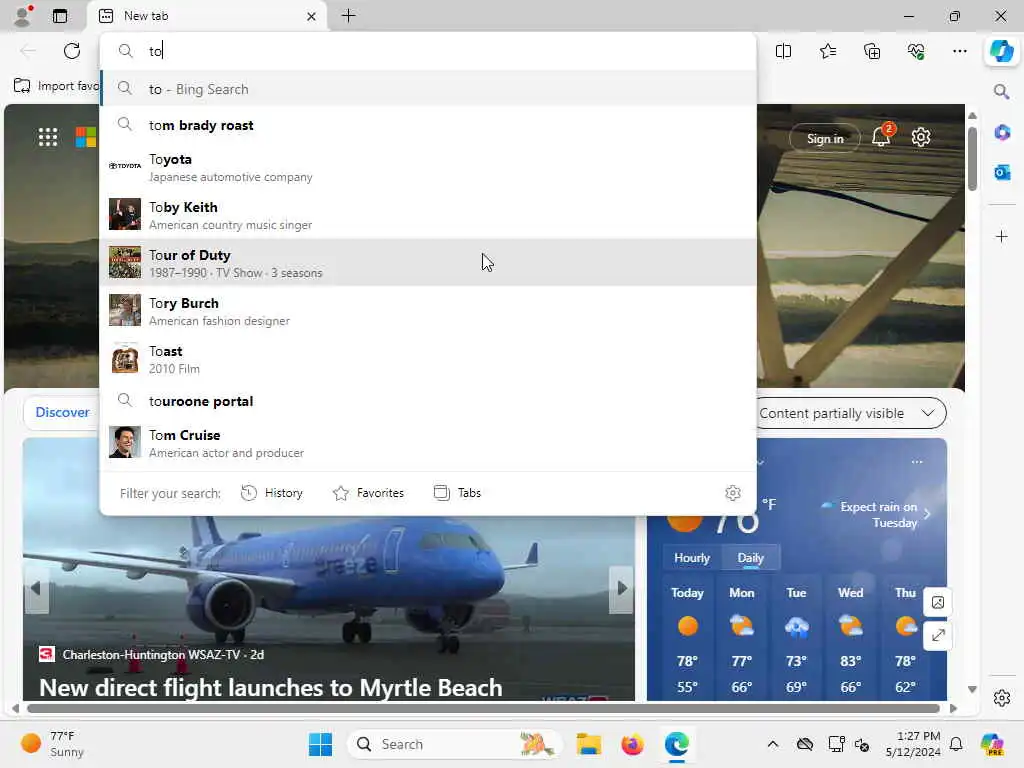Viewport: 1024px width, 768px height.
Task: Open 'Expect rain on Tuesday' link
Action: click(x=876, y=514)
